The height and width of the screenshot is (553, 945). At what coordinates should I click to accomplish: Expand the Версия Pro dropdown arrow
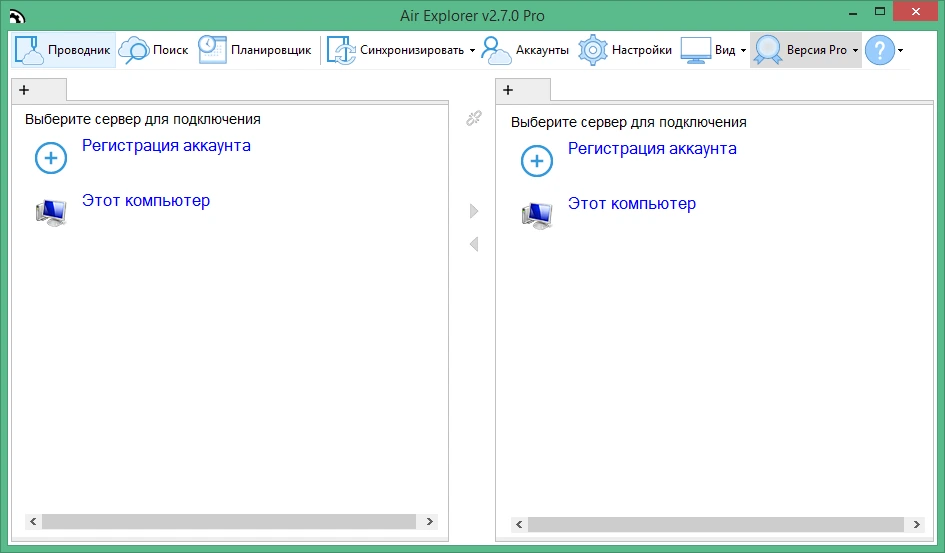[x=855, y=51]
